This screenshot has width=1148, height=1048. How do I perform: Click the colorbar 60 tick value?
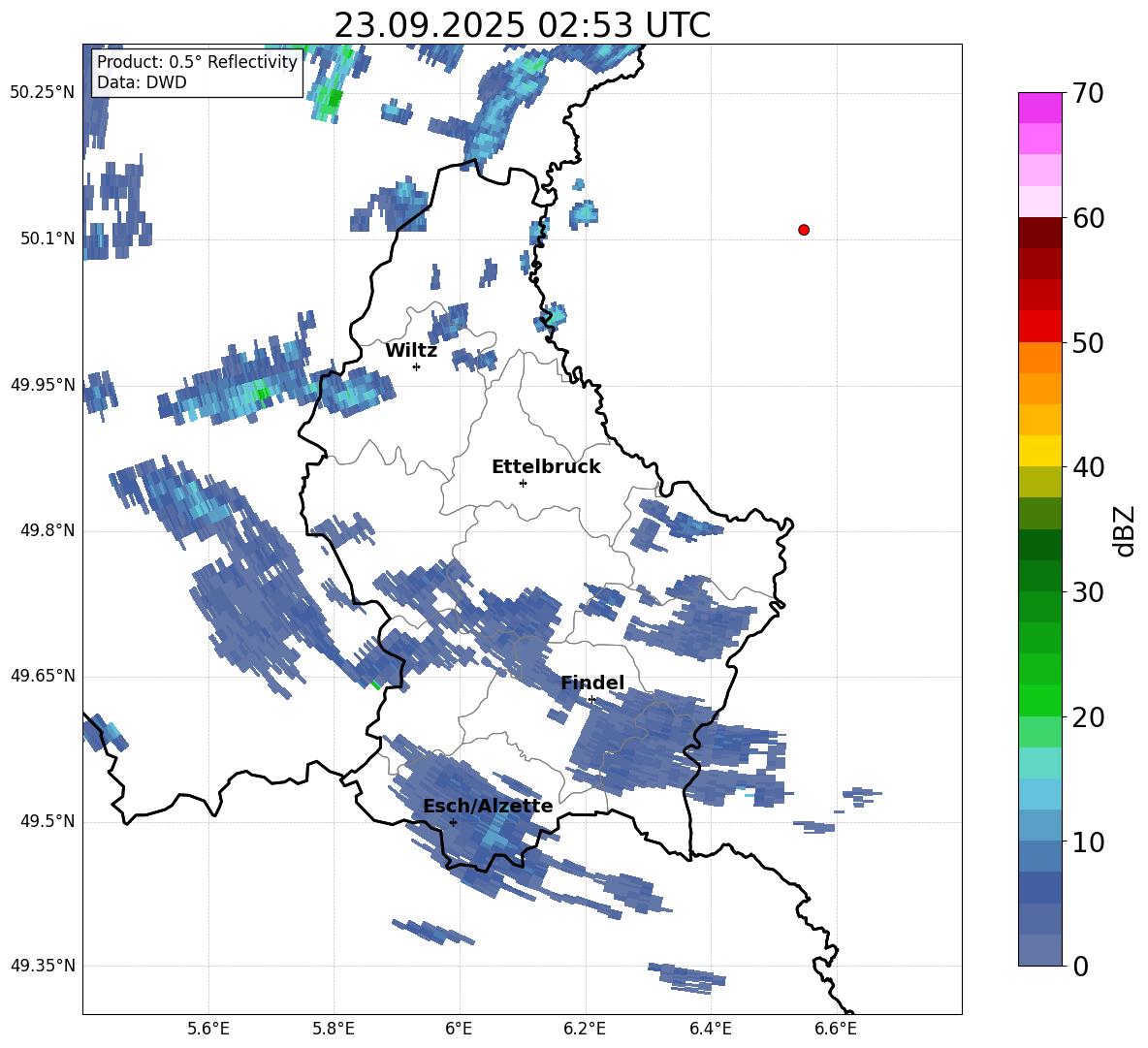pos(1088,218)
